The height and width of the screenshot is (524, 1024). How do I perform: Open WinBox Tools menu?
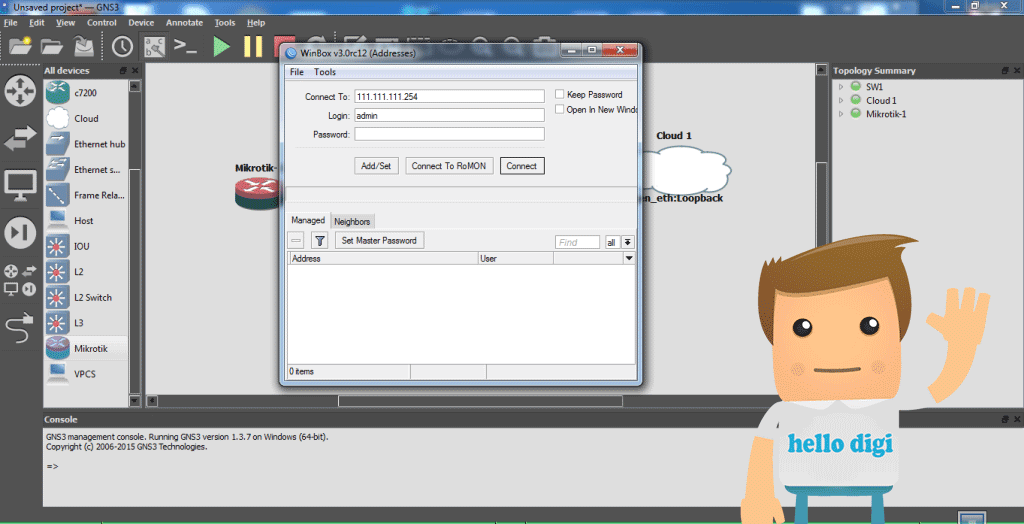(x=325, y=72)
